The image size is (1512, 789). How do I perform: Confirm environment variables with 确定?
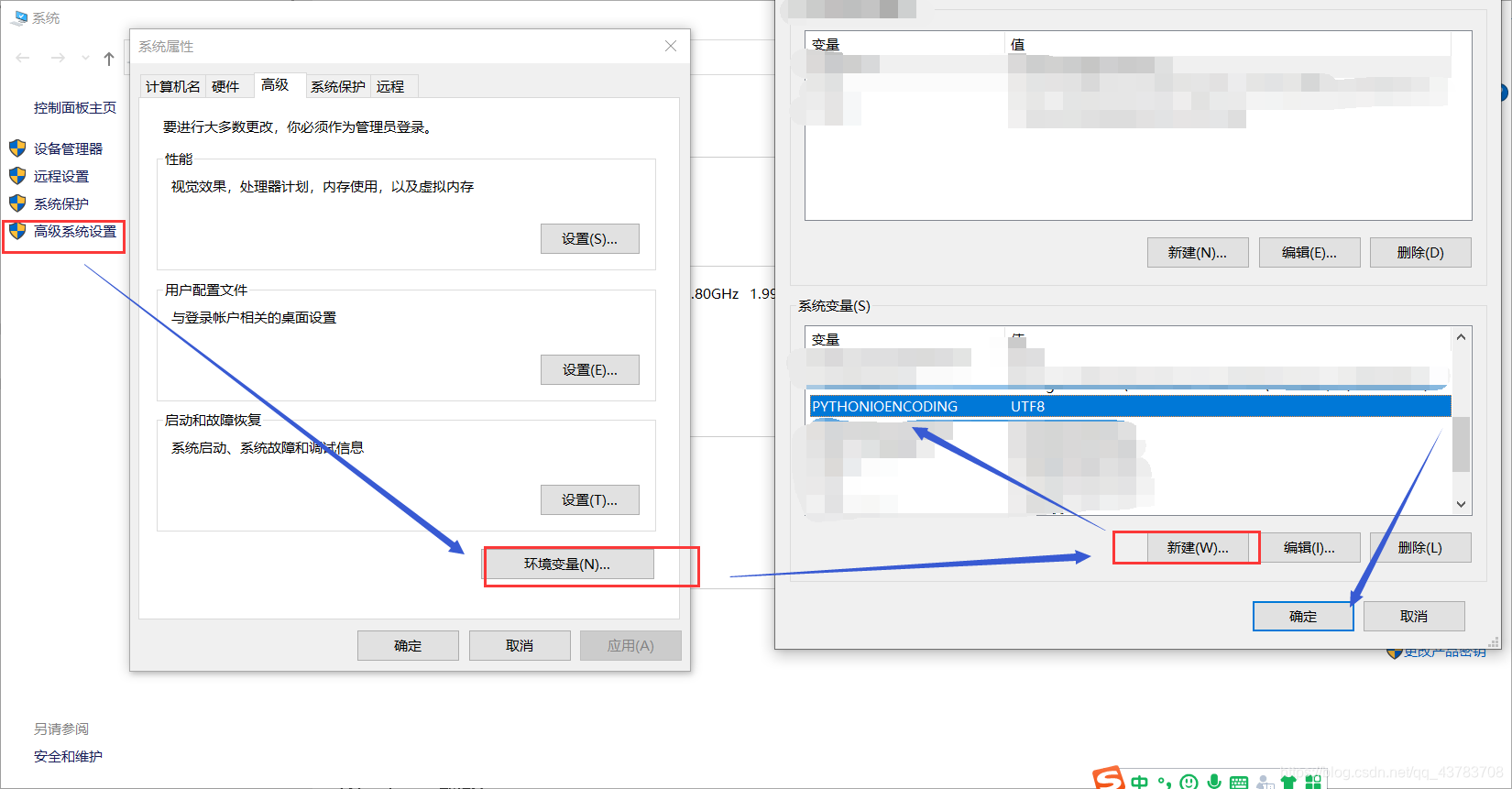[x=1303, y=617]
